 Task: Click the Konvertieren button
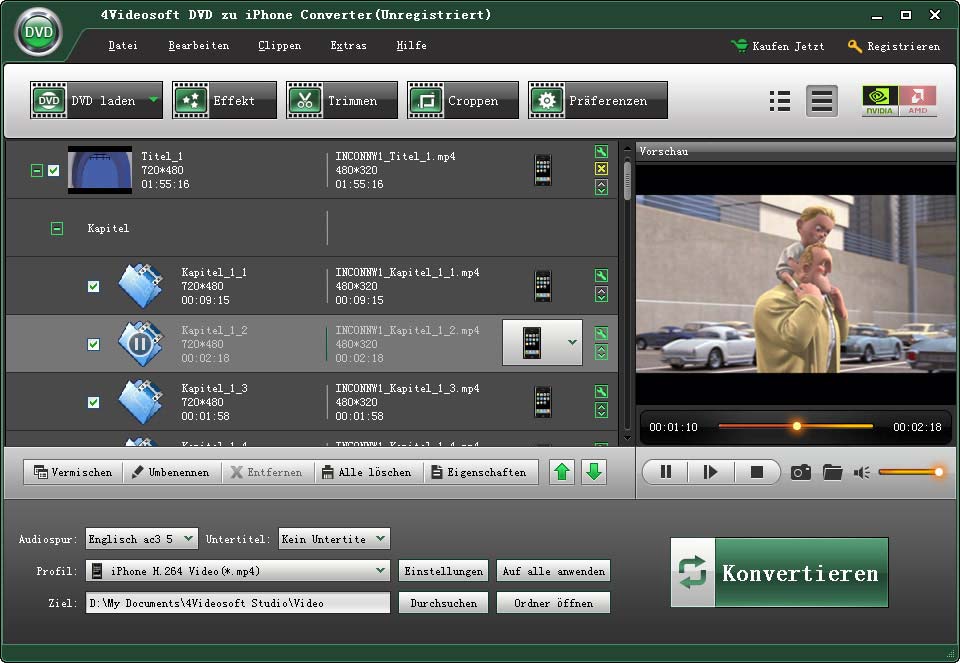click(779, 573)
